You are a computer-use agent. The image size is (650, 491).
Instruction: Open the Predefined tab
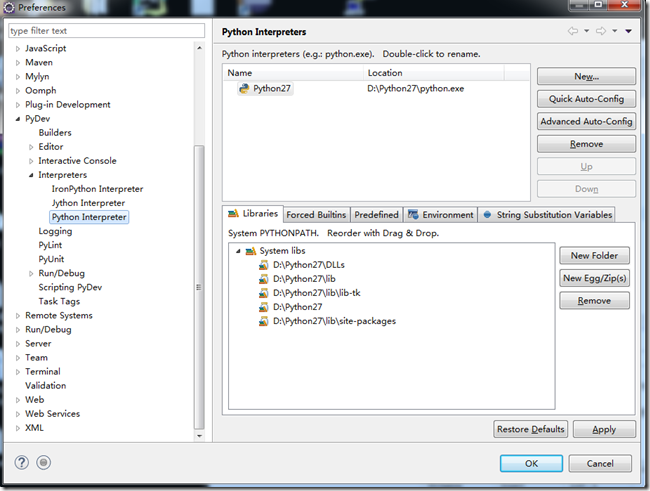tap(376, 215)
